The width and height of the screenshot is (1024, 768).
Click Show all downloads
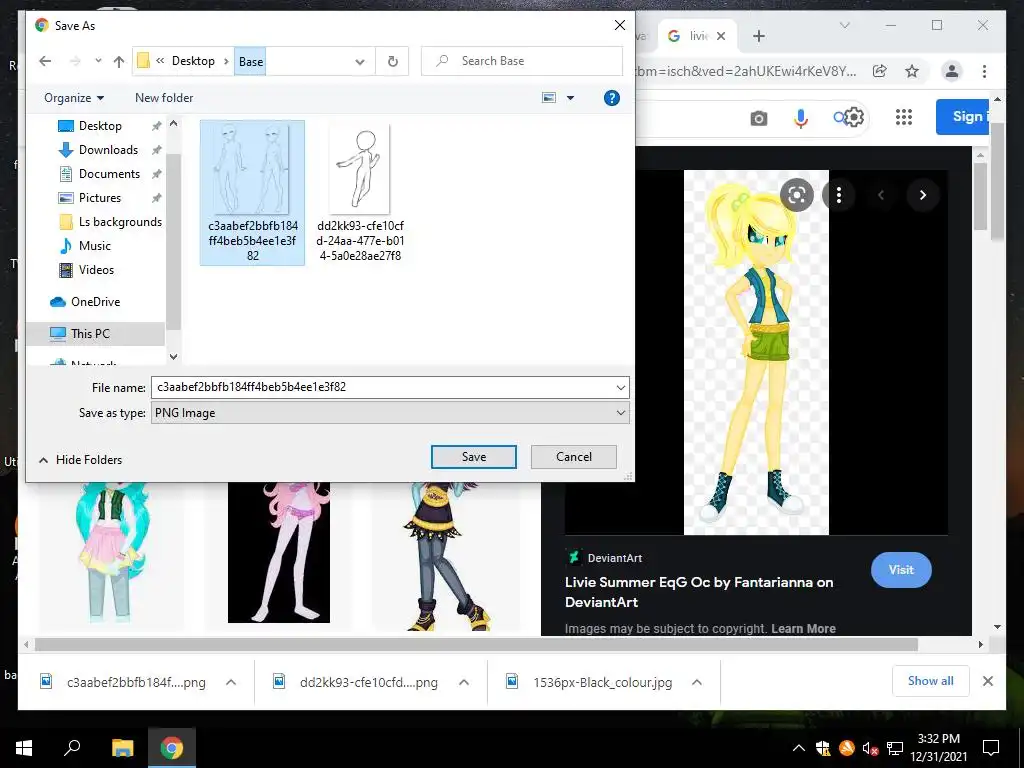pyautogui.click(x=930, y=681)
